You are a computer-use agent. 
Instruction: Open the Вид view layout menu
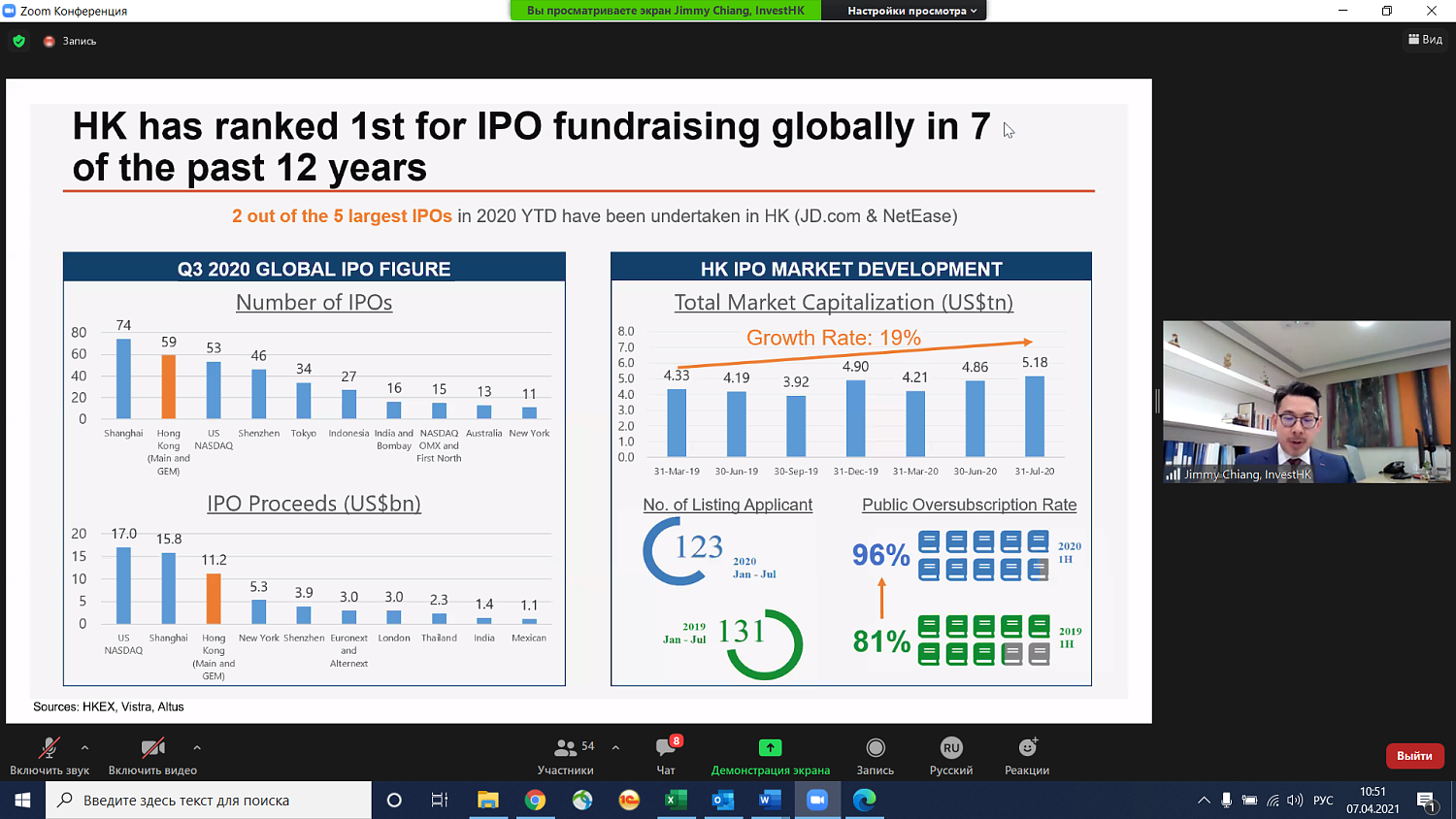click(1425, 40)
